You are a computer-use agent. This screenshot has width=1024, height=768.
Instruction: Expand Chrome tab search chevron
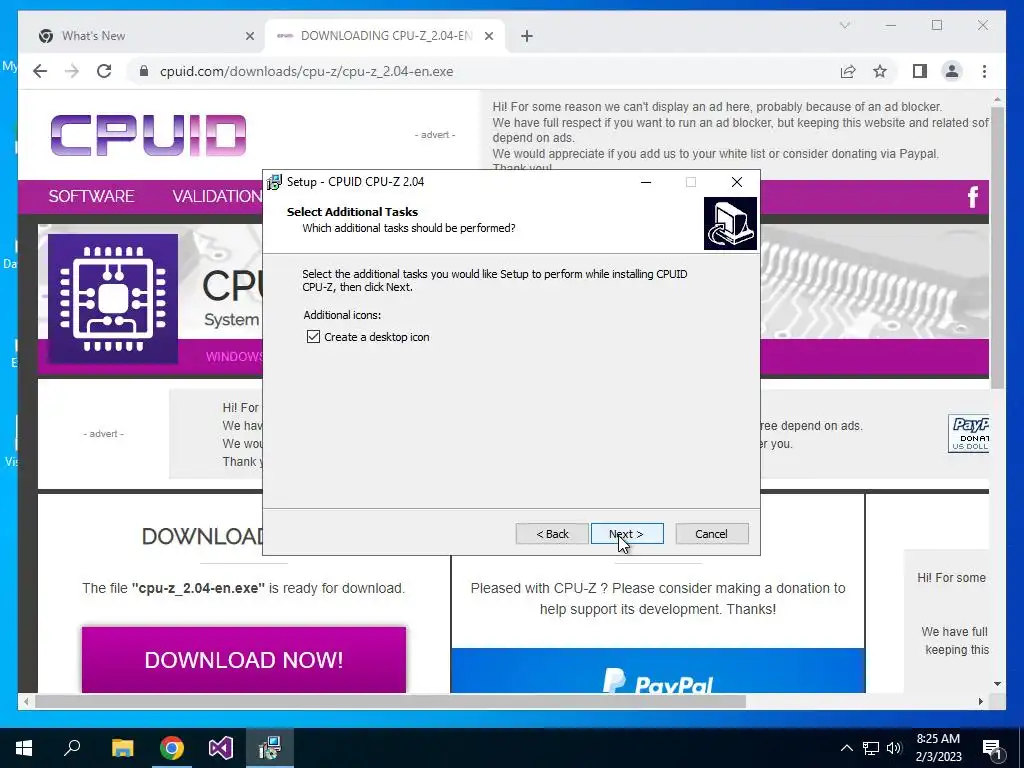(844, 25)
